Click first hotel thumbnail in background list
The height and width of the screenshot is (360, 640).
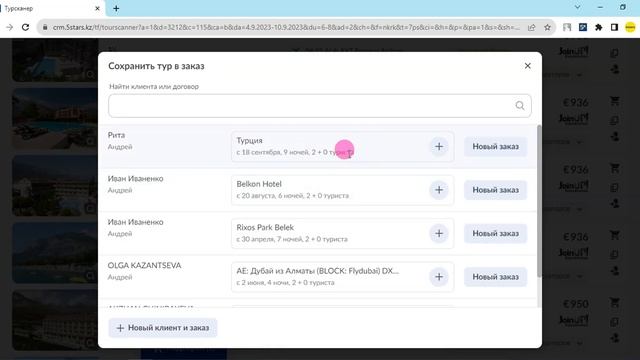click(x=55, y=60)
